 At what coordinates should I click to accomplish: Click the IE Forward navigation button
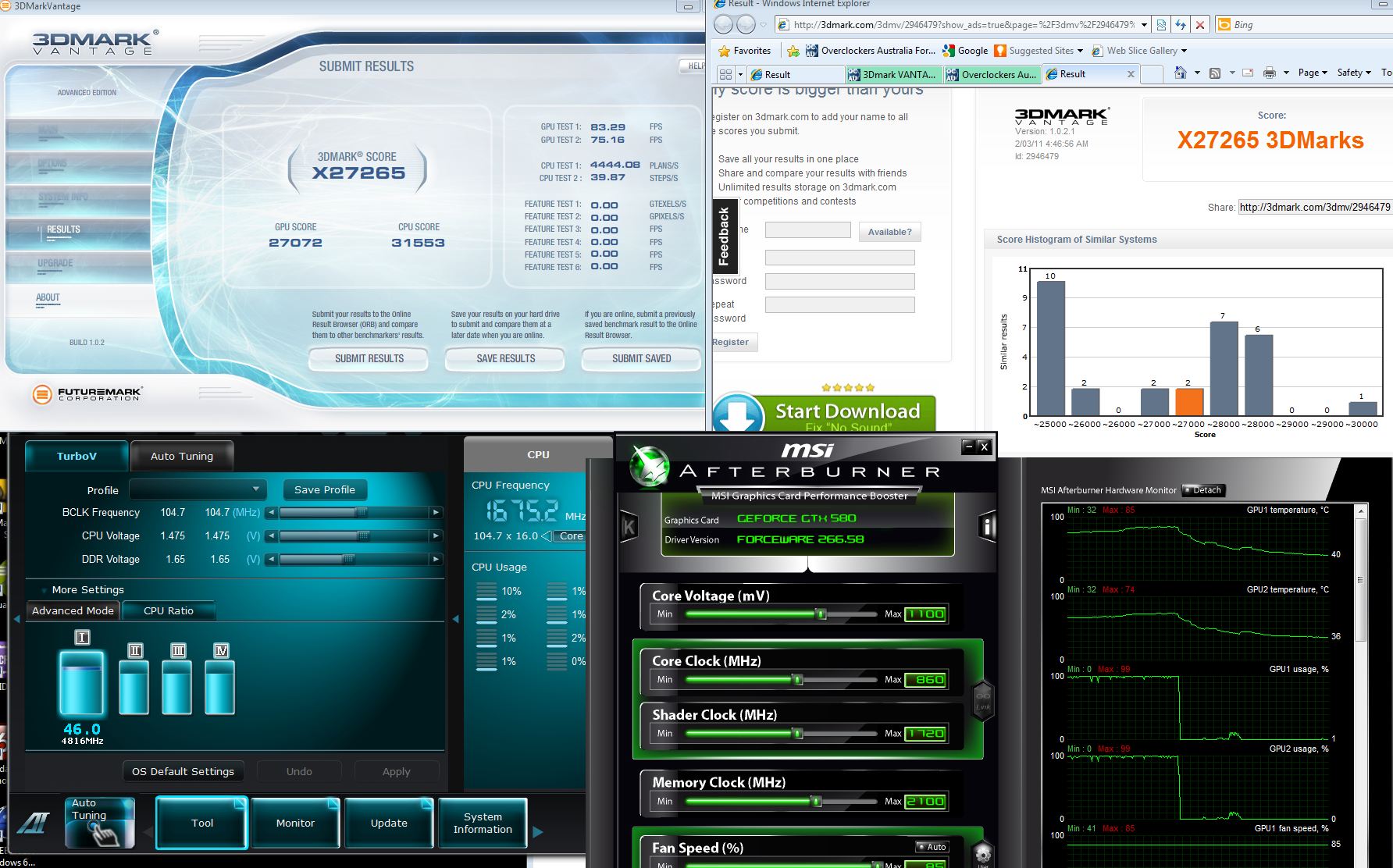pyautogui.click(x=747, y=25)
